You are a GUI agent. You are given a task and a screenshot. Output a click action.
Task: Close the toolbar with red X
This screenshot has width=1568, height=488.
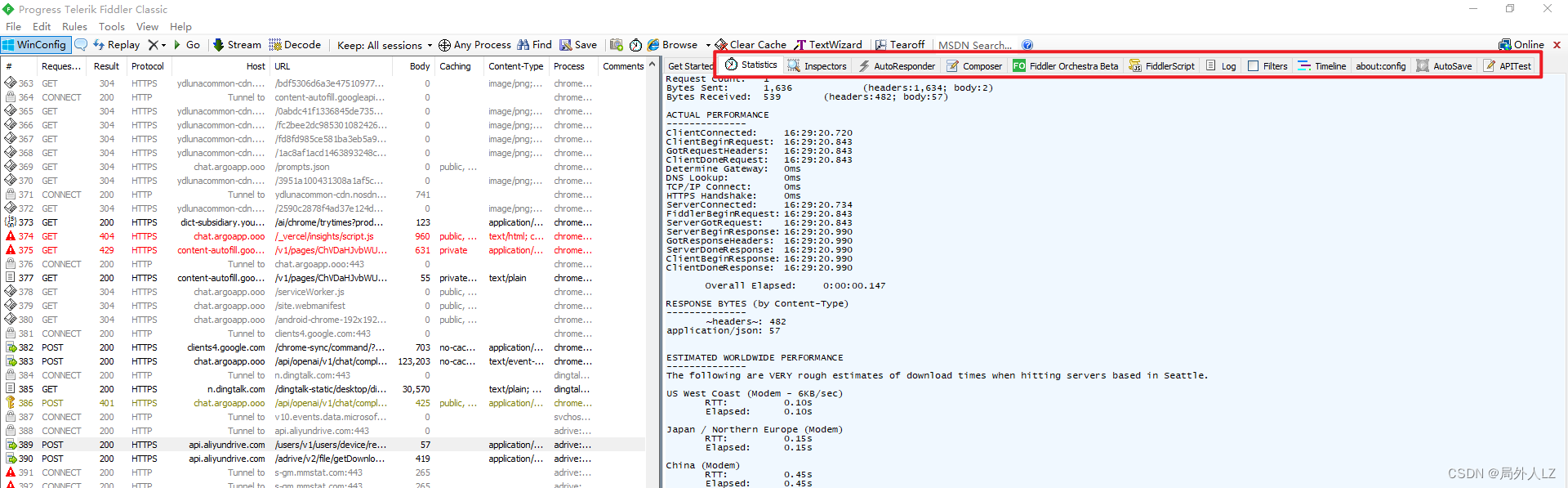pyautogui.click(x=1557, y=45)
